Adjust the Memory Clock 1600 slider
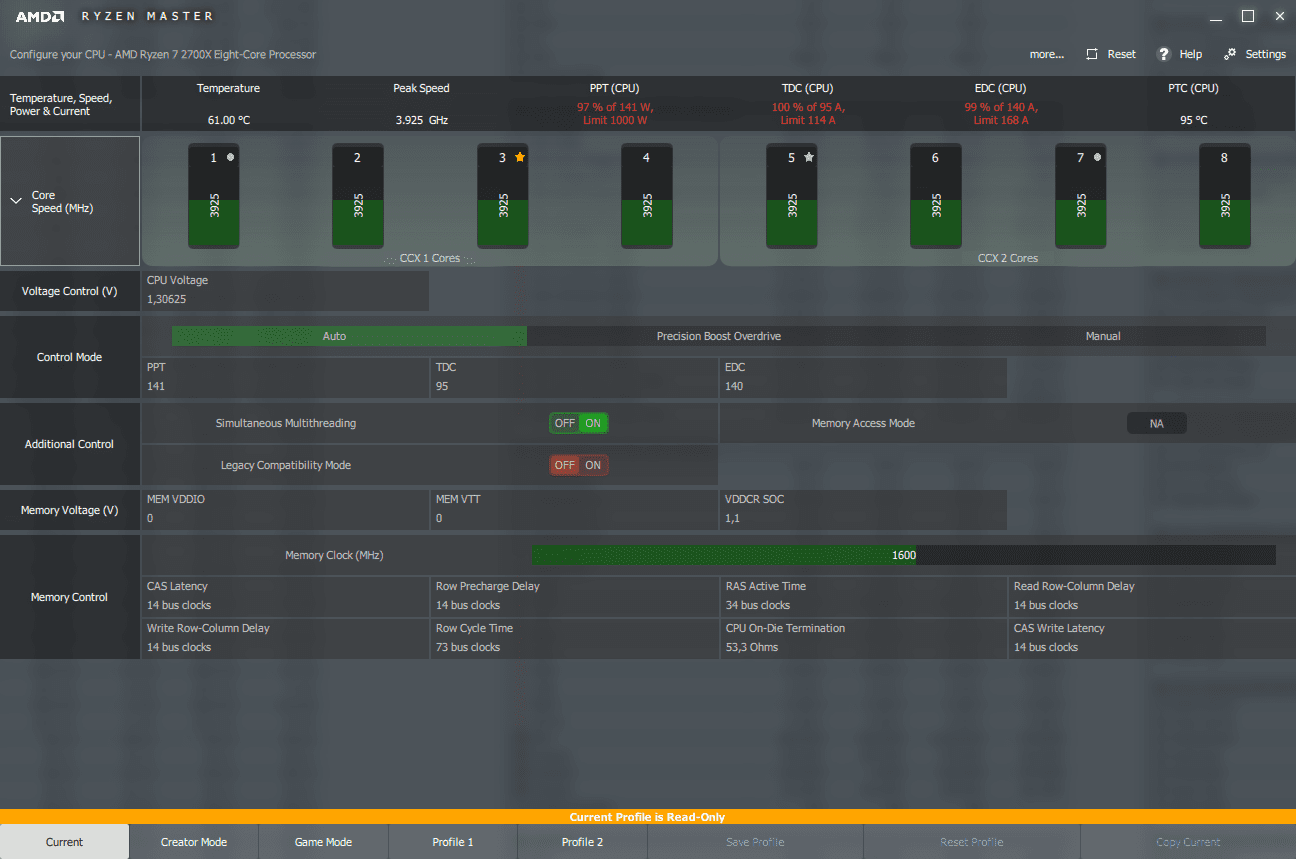This screenshot has width=1296, height=859. click(903, 555)
